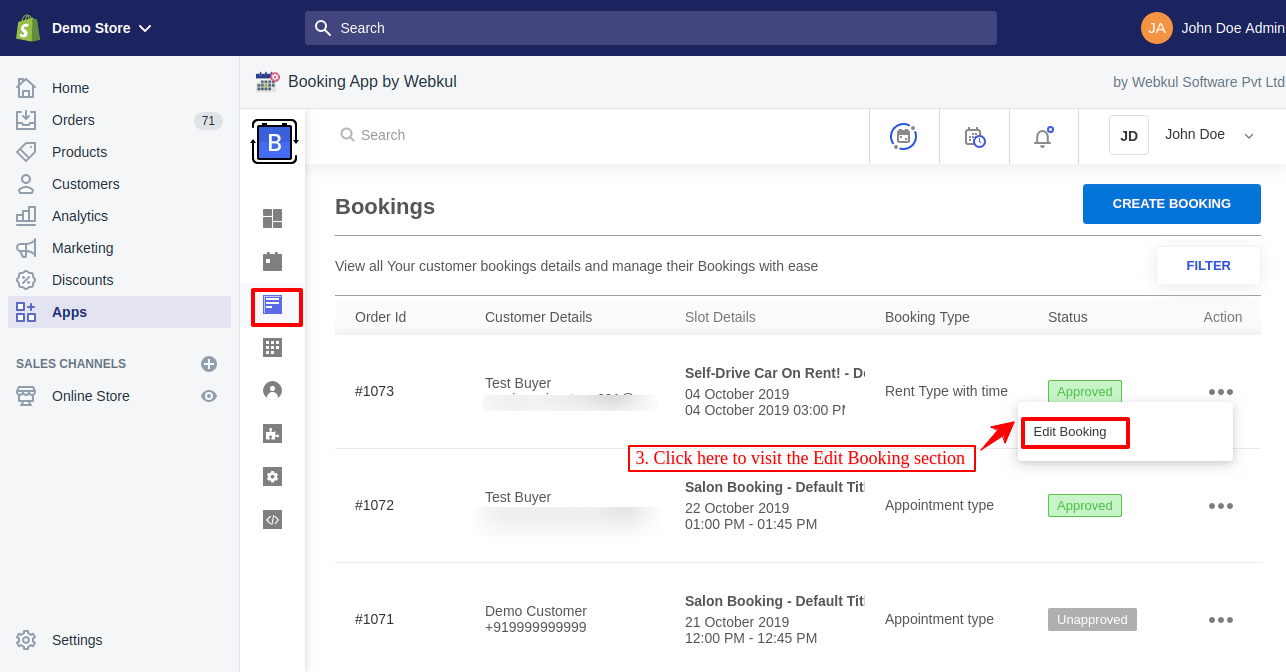The image size is (1286, 672).
Task: Open the Dashboard icon in app sidebar
Action: coord(272,217)
